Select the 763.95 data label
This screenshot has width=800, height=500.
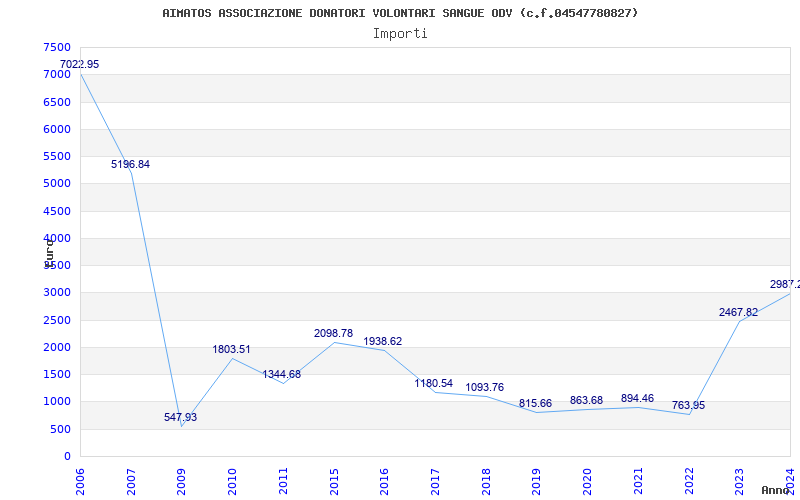[688, 405]
